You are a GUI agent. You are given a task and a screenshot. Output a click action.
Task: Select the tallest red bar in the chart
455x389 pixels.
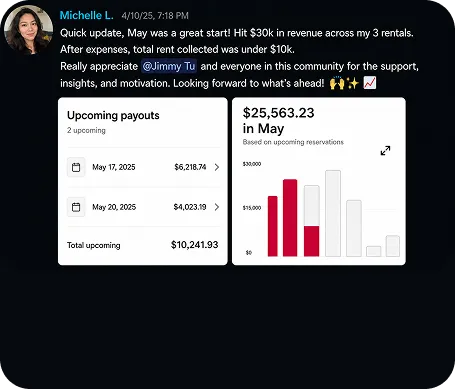point(290,218)
